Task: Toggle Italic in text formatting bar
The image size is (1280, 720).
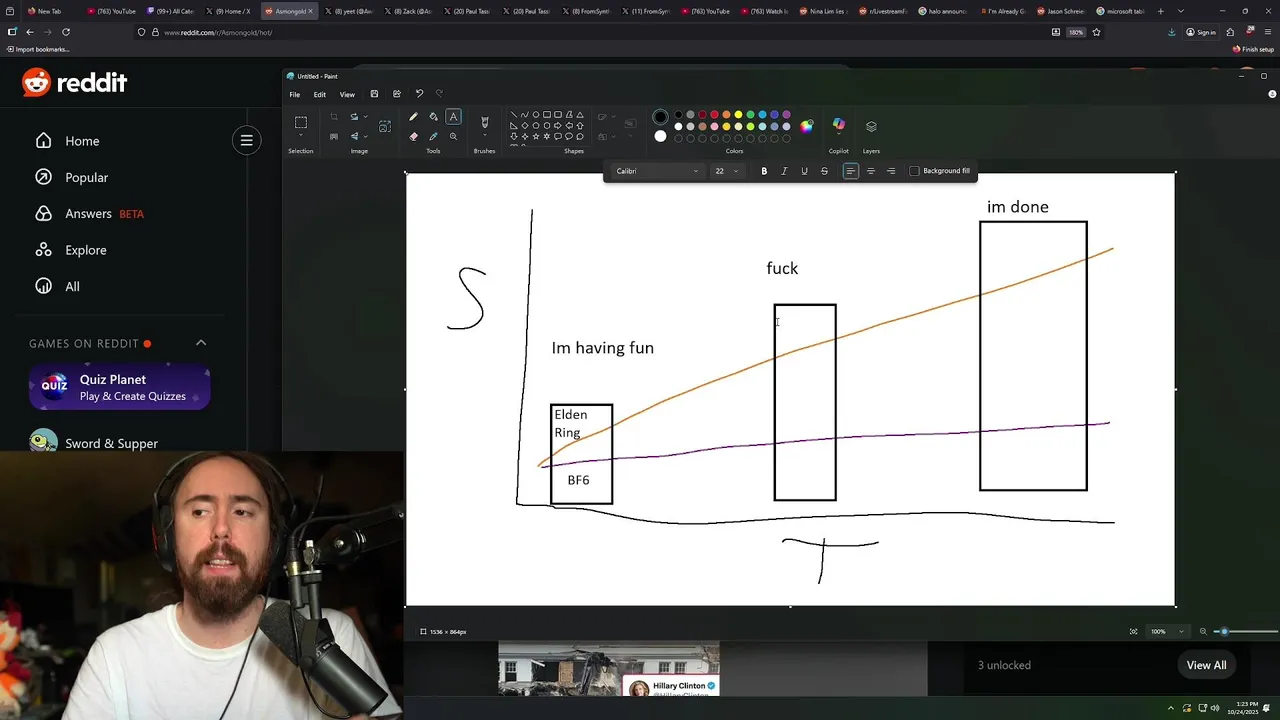Action: click(x=784, y=171)
